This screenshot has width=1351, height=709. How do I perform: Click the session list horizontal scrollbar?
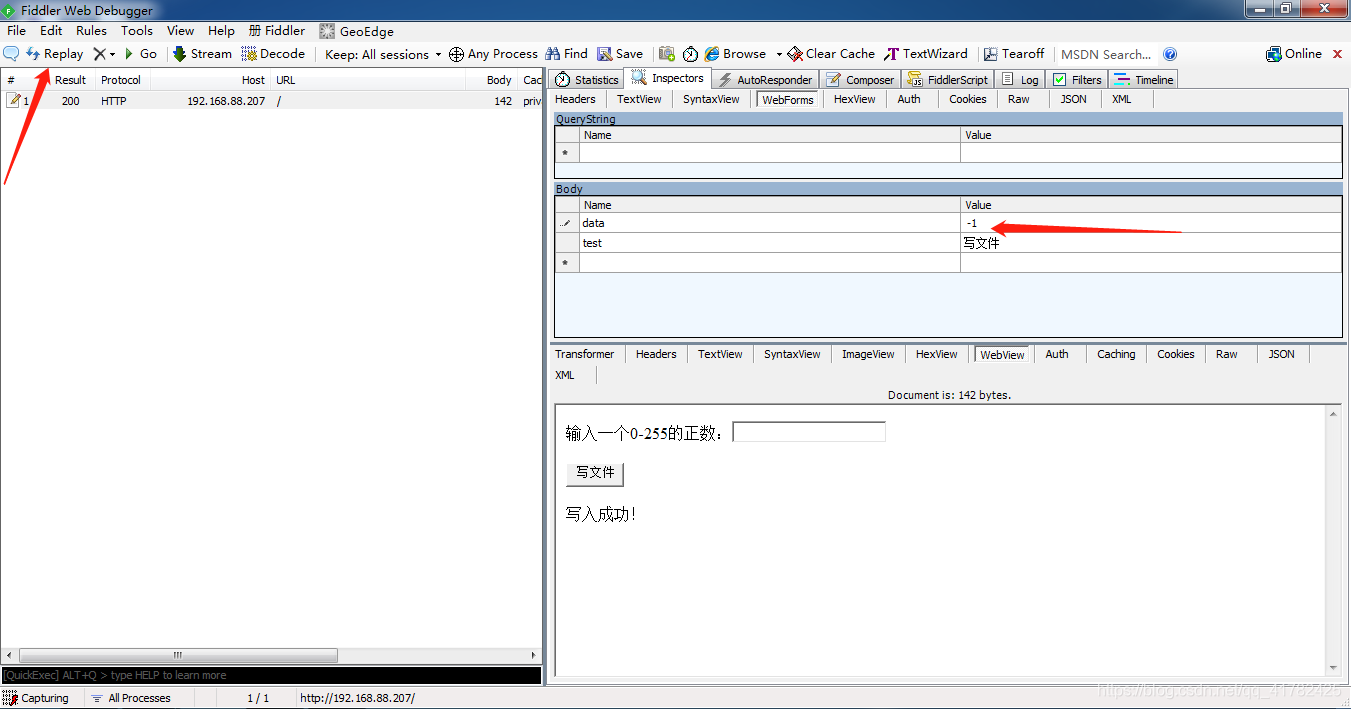tap(178, 655)
